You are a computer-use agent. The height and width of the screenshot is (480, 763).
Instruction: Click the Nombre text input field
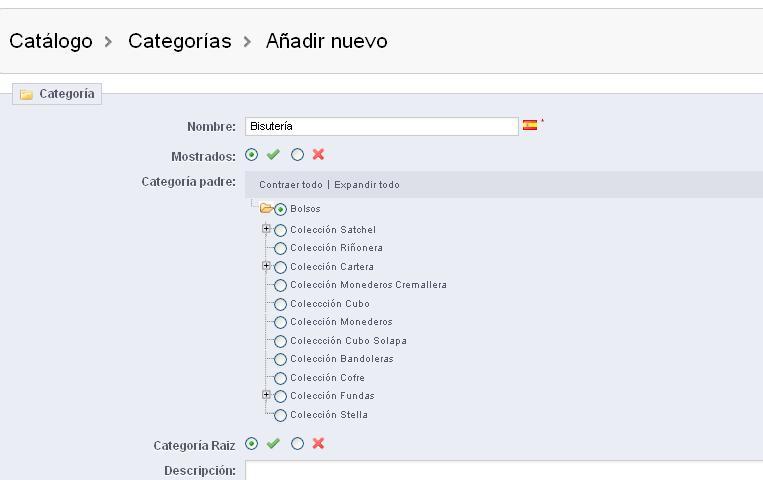tap(381, 126)
